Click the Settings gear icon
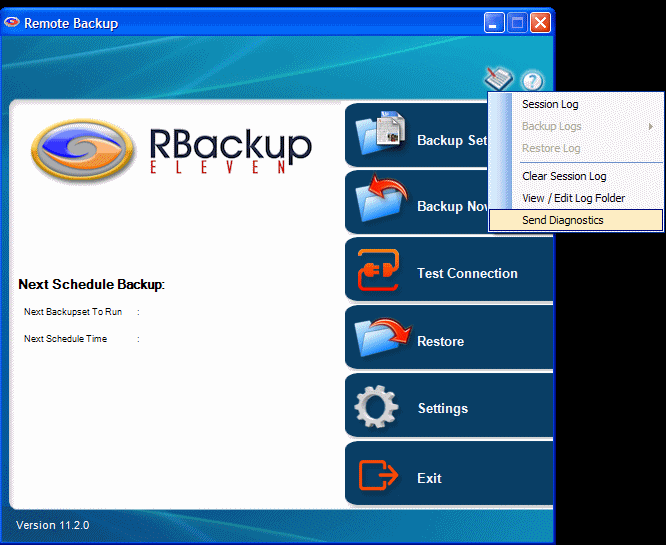This screenshot has height=545, width=666. coord(377,407)
